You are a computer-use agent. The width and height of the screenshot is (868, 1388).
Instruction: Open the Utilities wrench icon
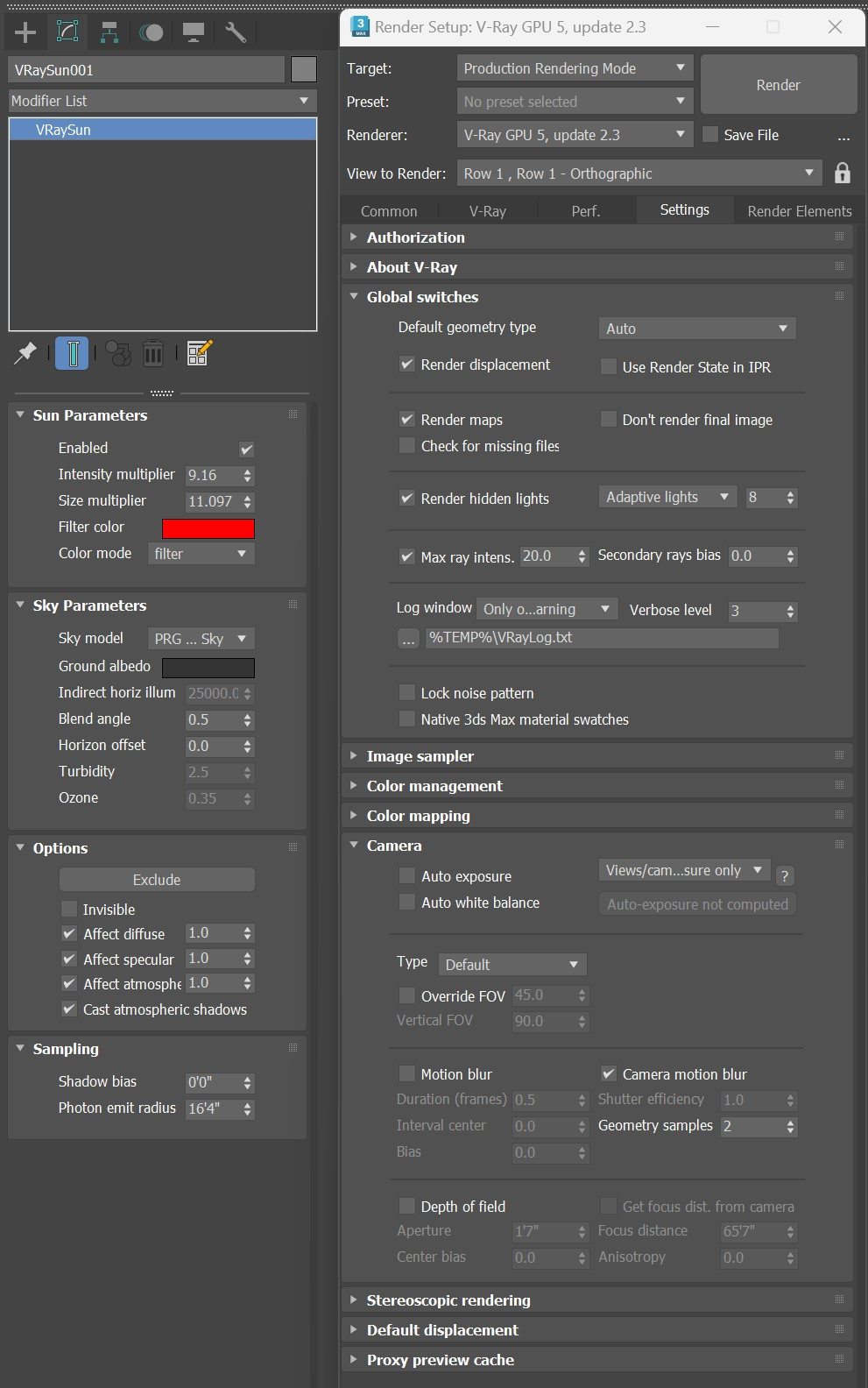pyautogui.click(x=235, y=32)
